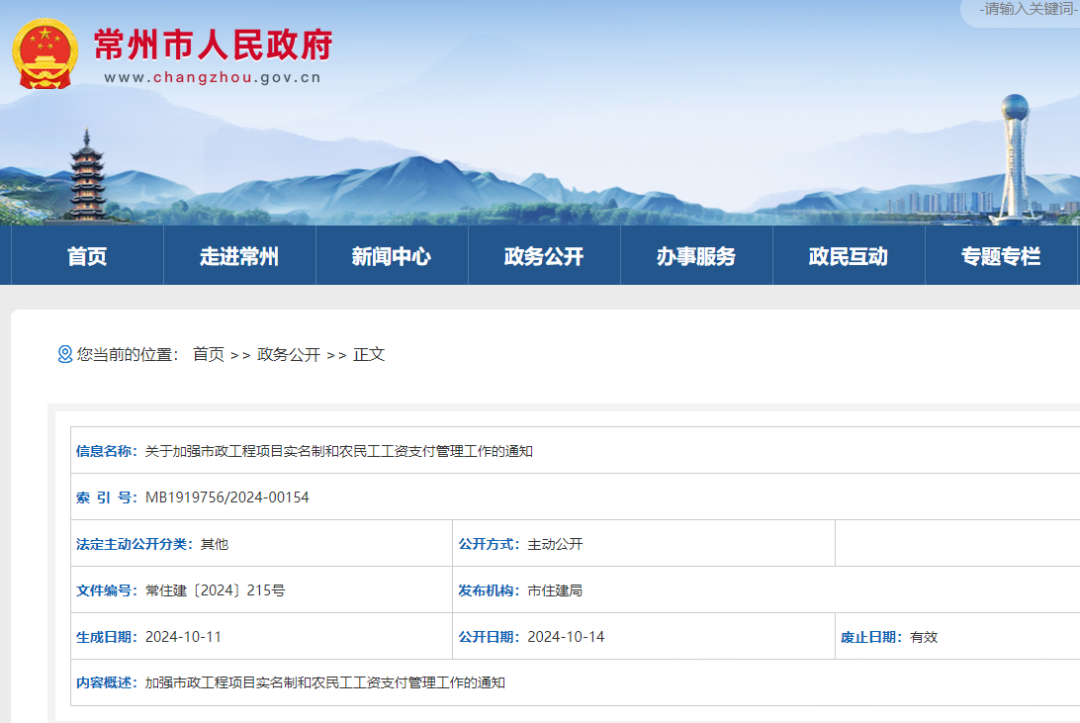Click index number MB1919756/2024-00154
This screenshot has height=723, width=1080.
(x=227, y=497)
